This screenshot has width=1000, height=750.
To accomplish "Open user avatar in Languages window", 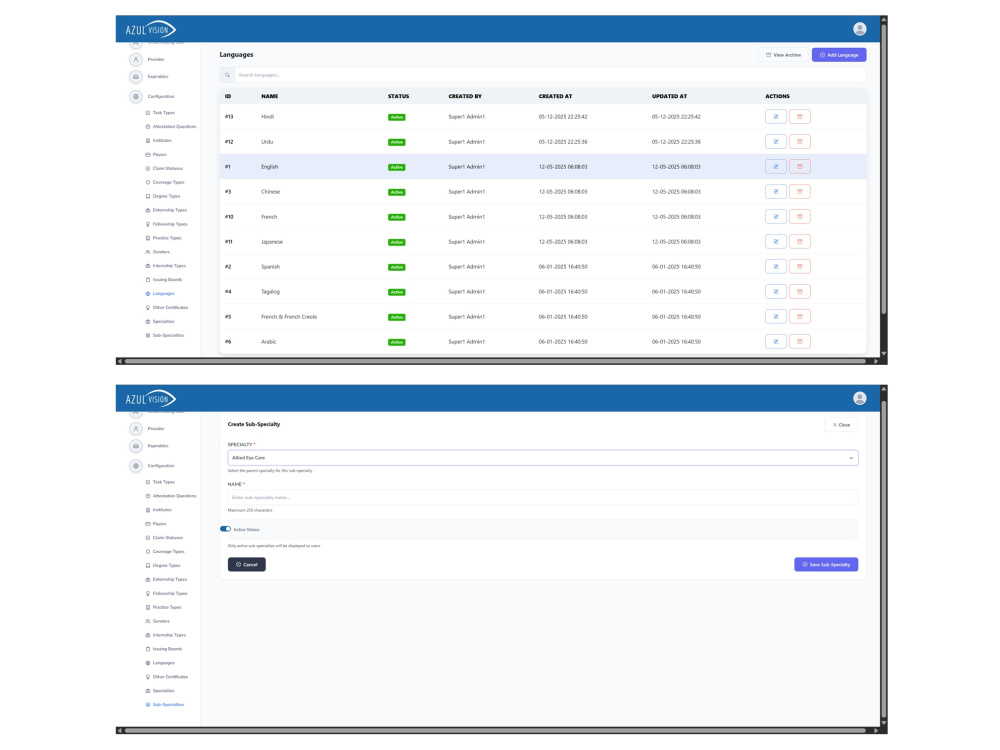I will click(x=860, y=29).
